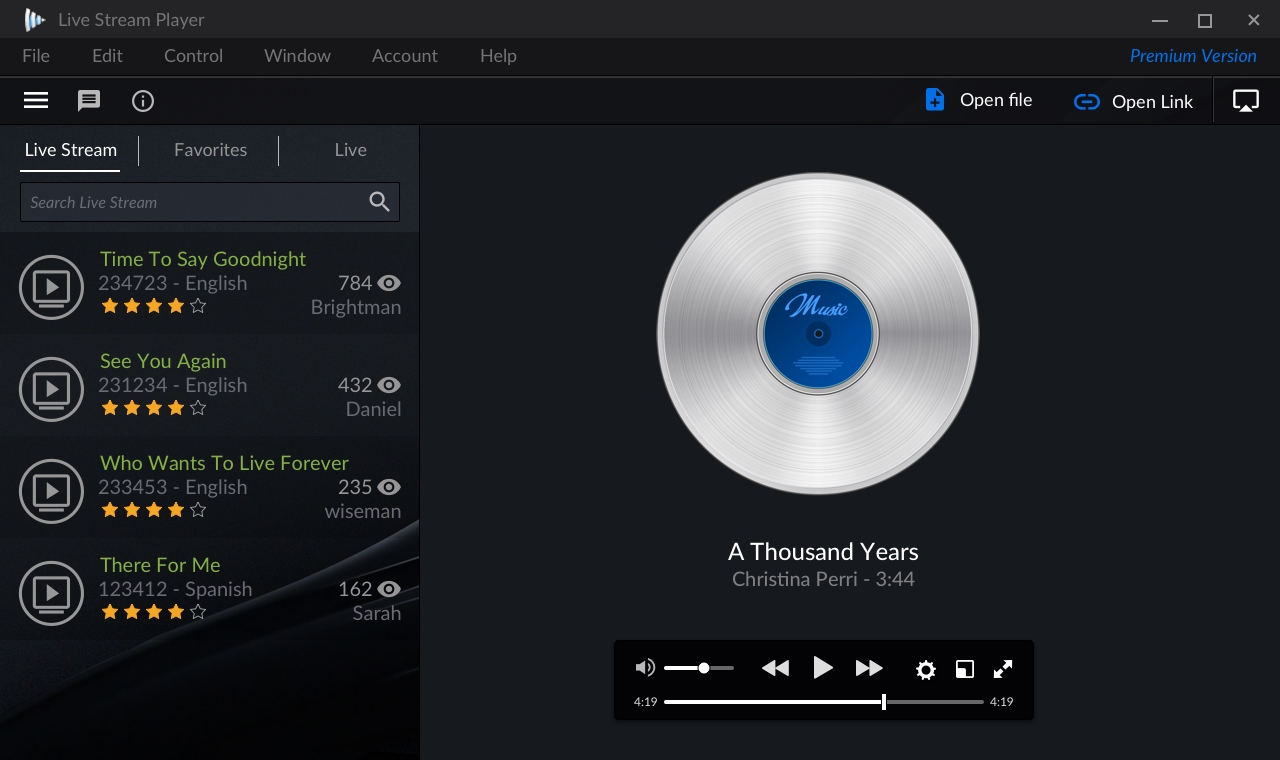Switch to the Favorites tab
The width and height of the screenshot is (1280, 760).
click(210, 149)
